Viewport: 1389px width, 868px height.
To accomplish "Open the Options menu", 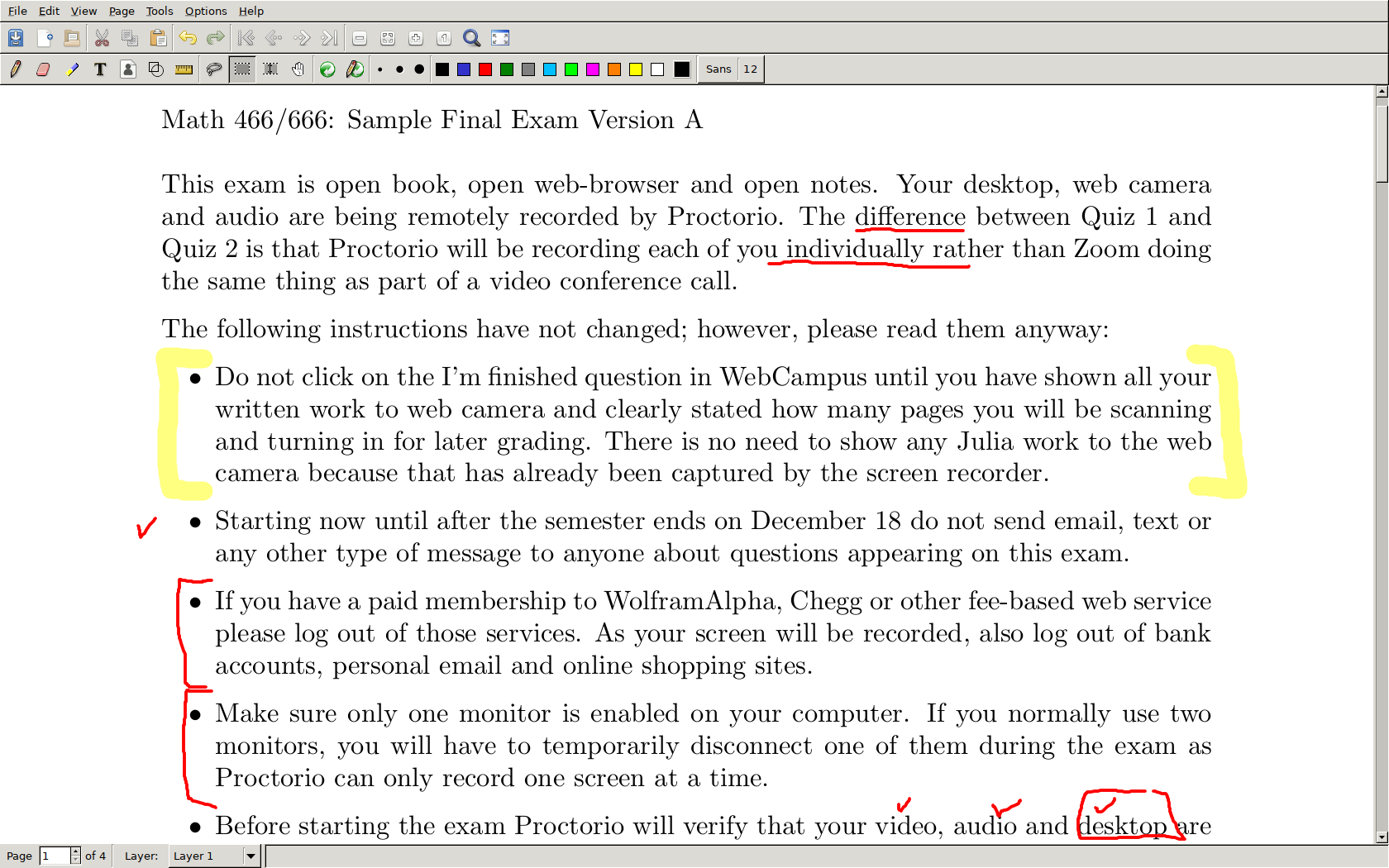I will (x=206, y=11).
